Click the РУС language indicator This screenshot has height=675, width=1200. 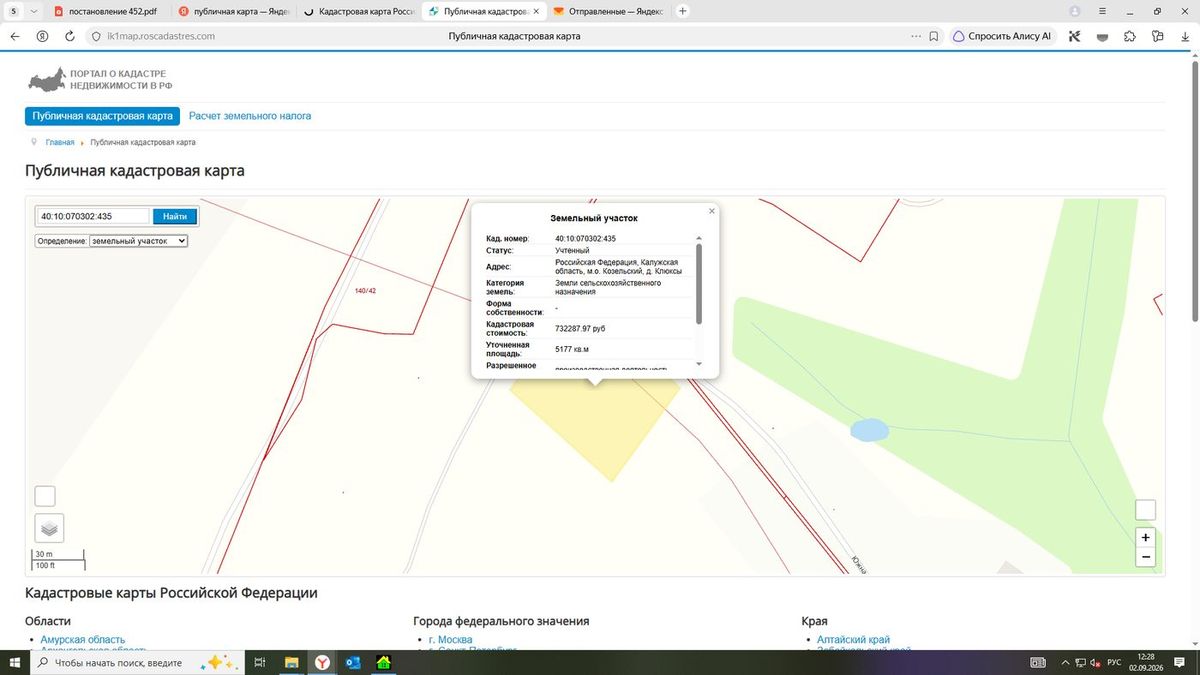[x=1113, y=663]
